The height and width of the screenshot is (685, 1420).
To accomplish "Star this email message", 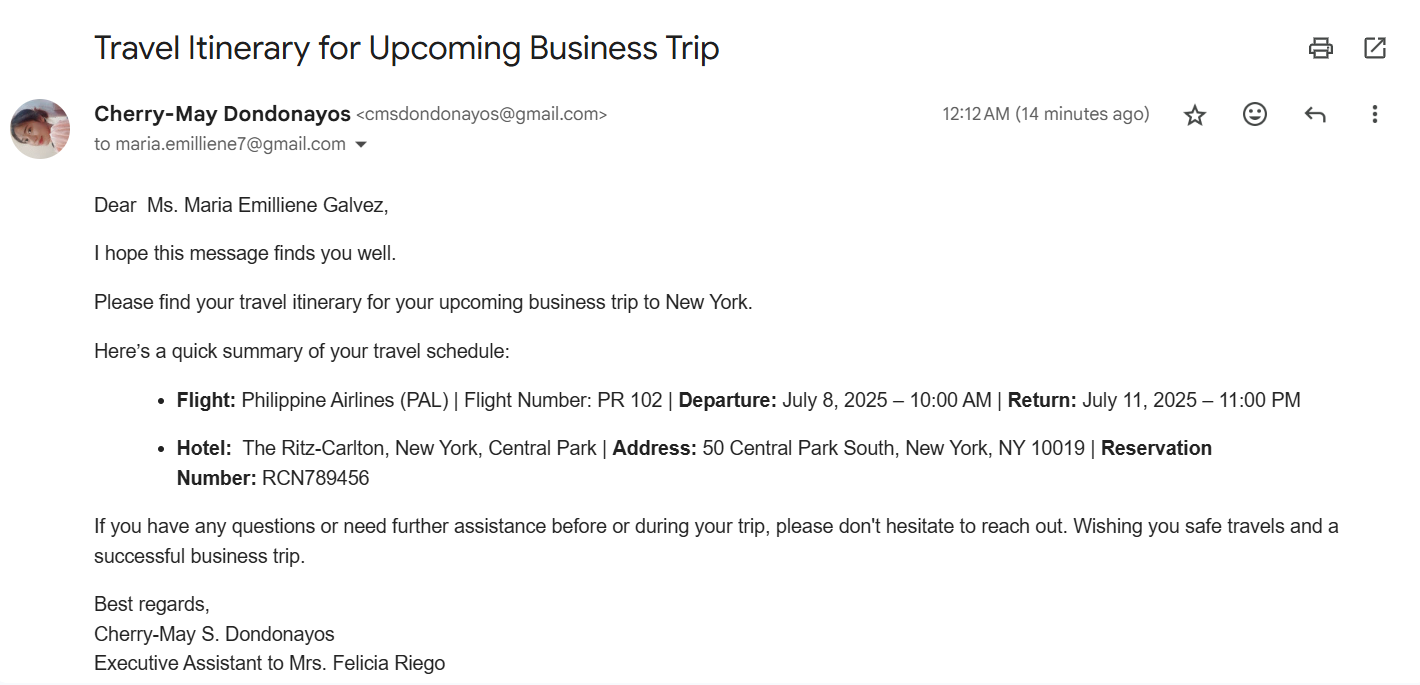I will click(1194, 115).
